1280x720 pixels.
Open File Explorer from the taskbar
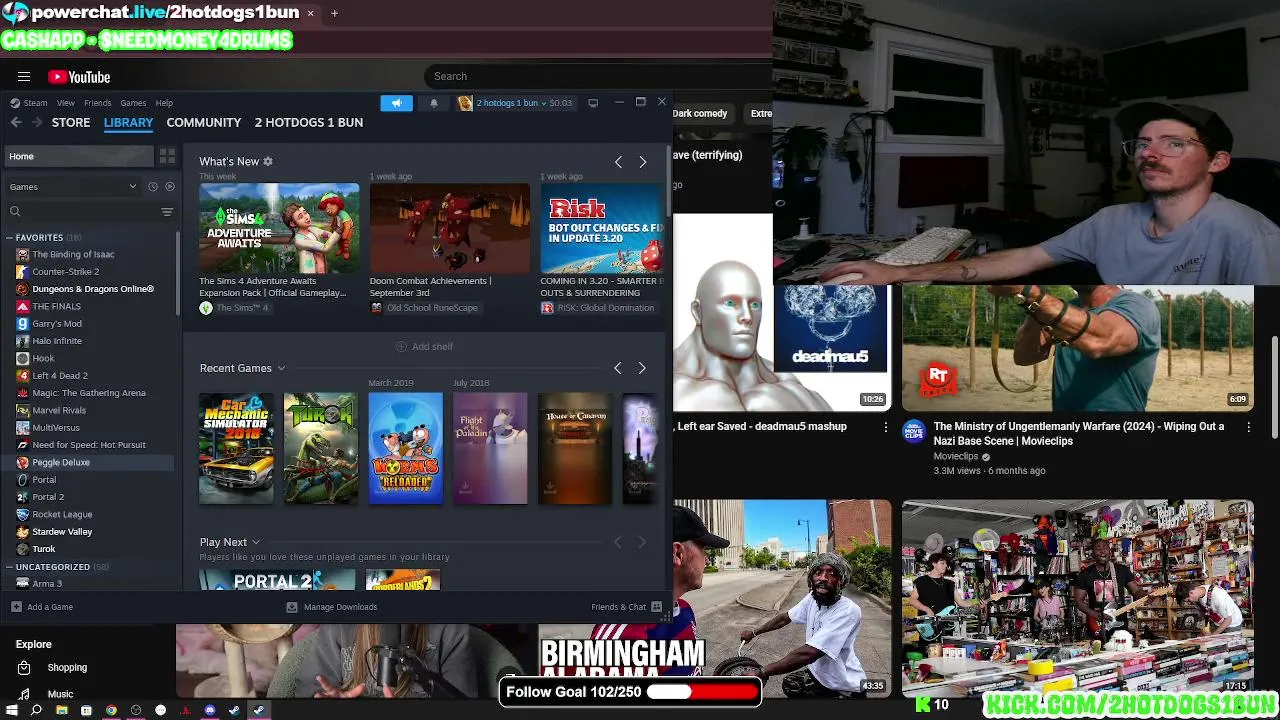pos(61,710)
